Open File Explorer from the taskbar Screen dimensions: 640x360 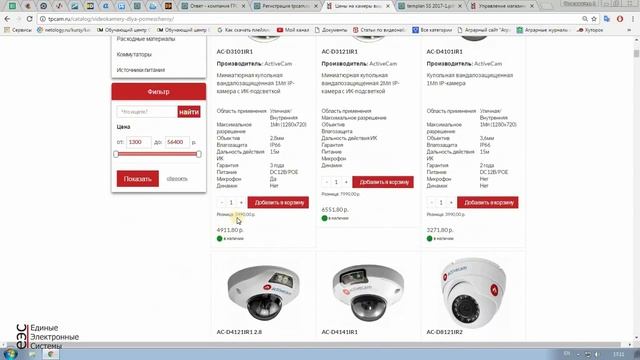32,354
